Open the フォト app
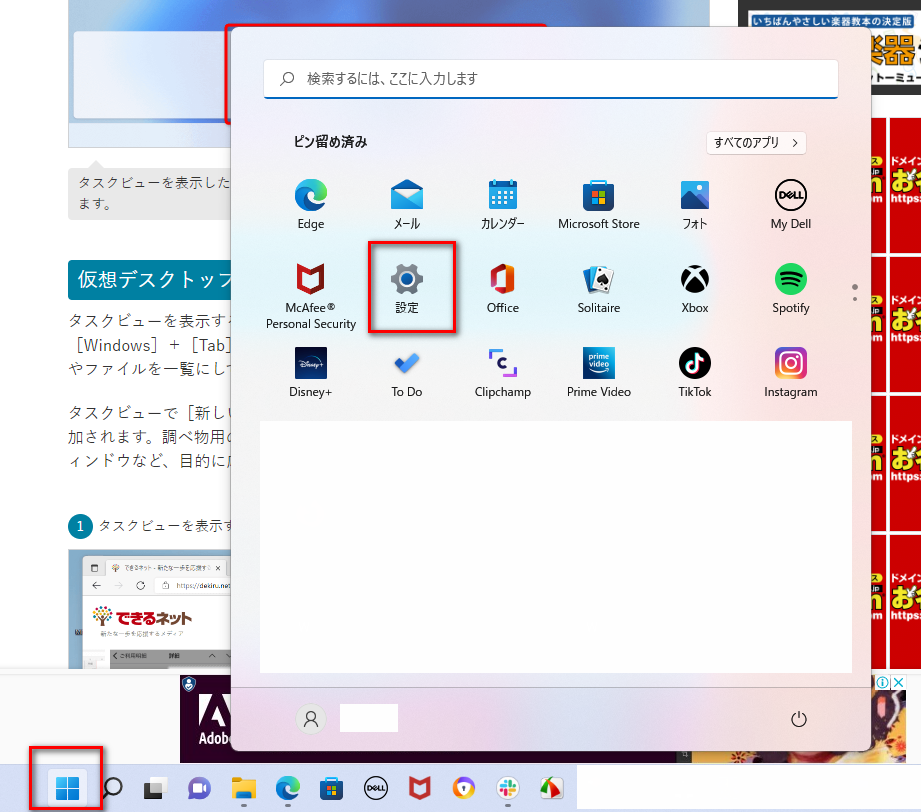 (695, 204)
